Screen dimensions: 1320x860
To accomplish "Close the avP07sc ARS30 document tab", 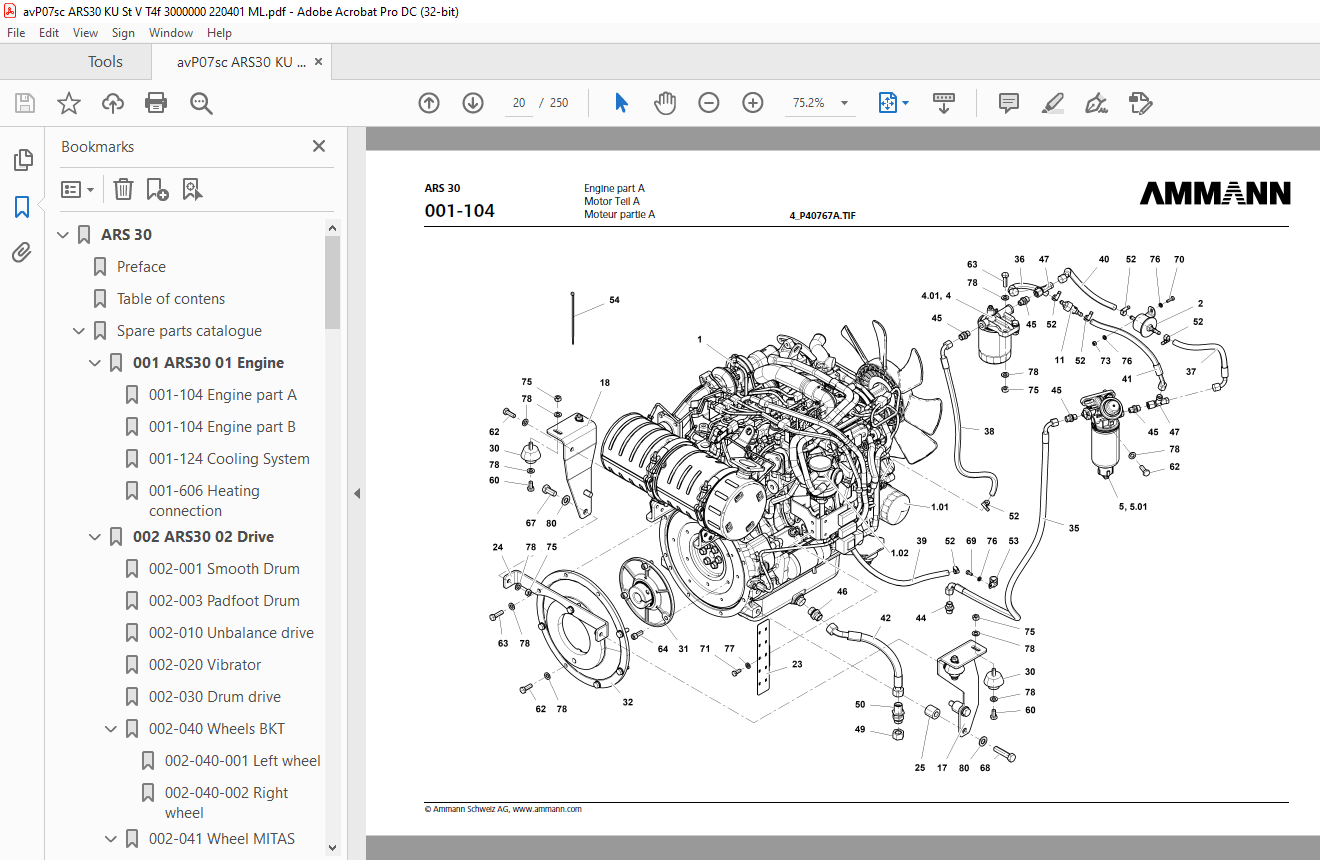I will [319, 62].
